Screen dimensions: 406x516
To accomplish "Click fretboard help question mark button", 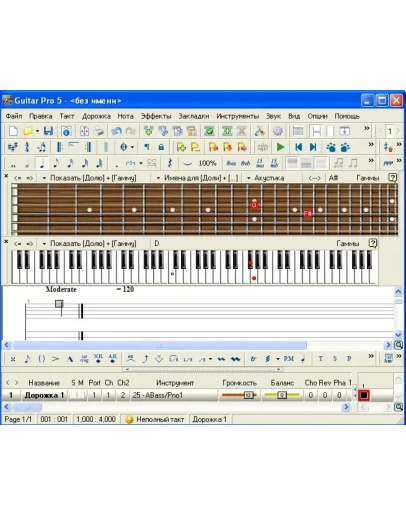I will pyautogui.click(x=393, y=178).
